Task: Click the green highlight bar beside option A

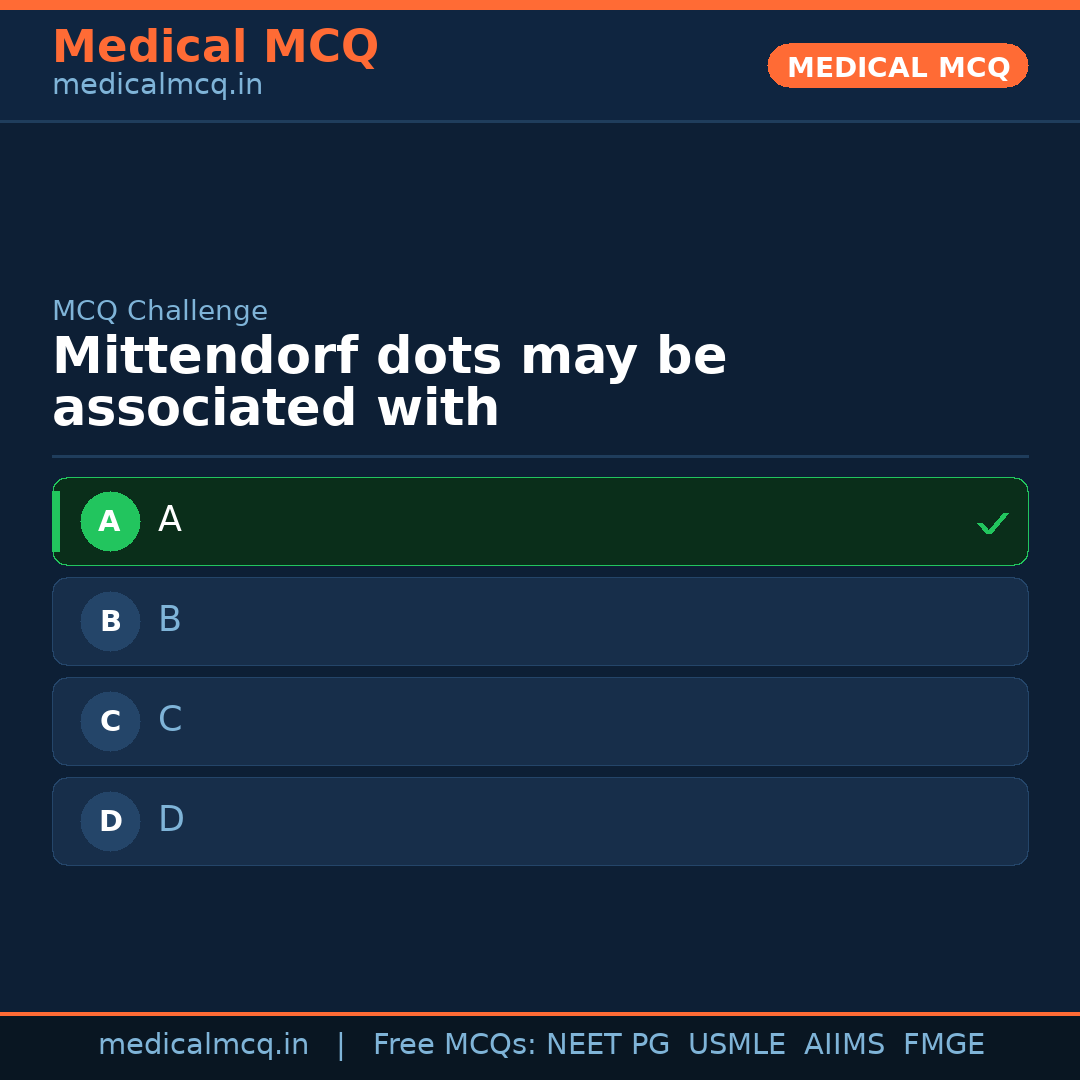Action: [57, 521]
